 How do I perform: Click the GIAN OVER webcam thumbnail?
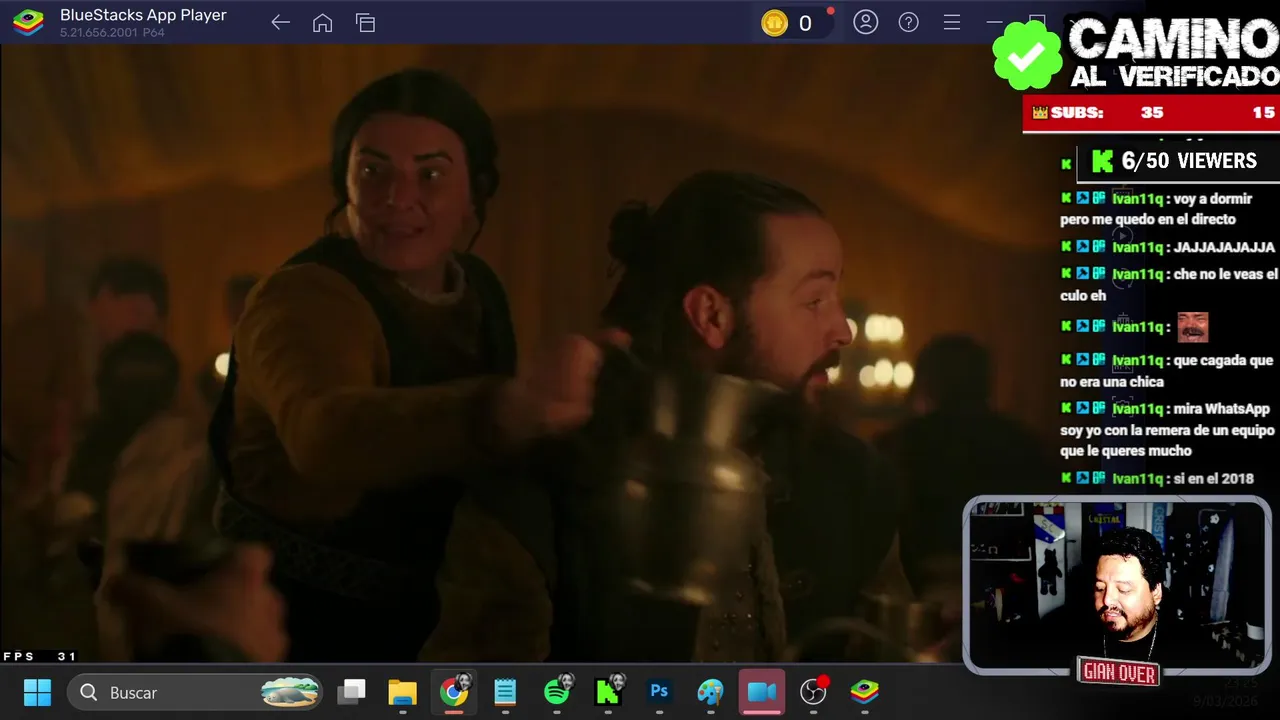pos(1117,585)
